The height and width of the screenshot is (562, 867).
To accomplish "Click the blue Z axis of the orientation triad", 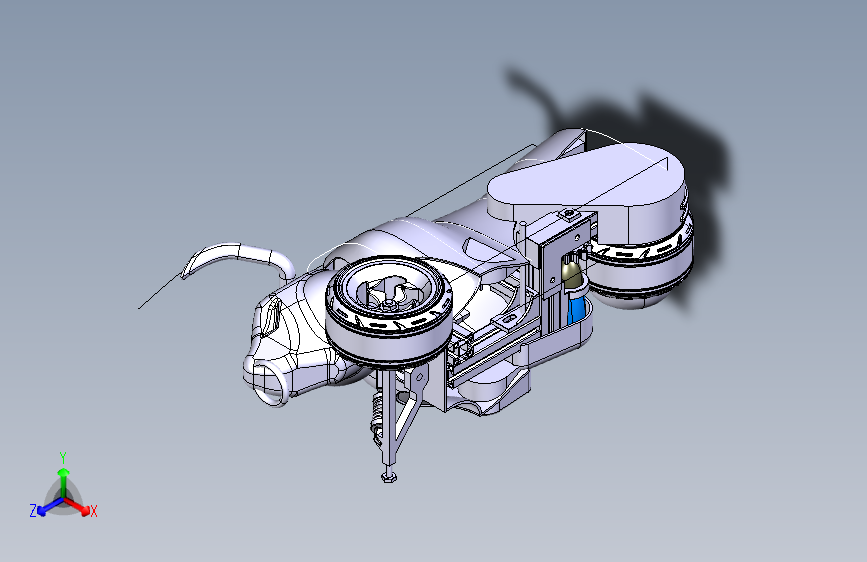I will point(47,507).
